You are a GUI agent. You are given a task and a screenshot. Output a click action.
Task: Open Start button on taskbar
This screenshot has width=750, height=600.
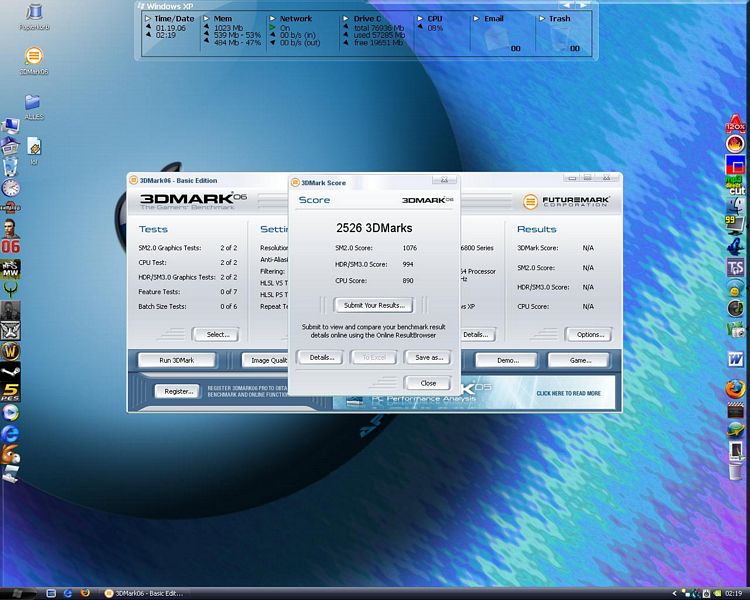tap(18, 593)
